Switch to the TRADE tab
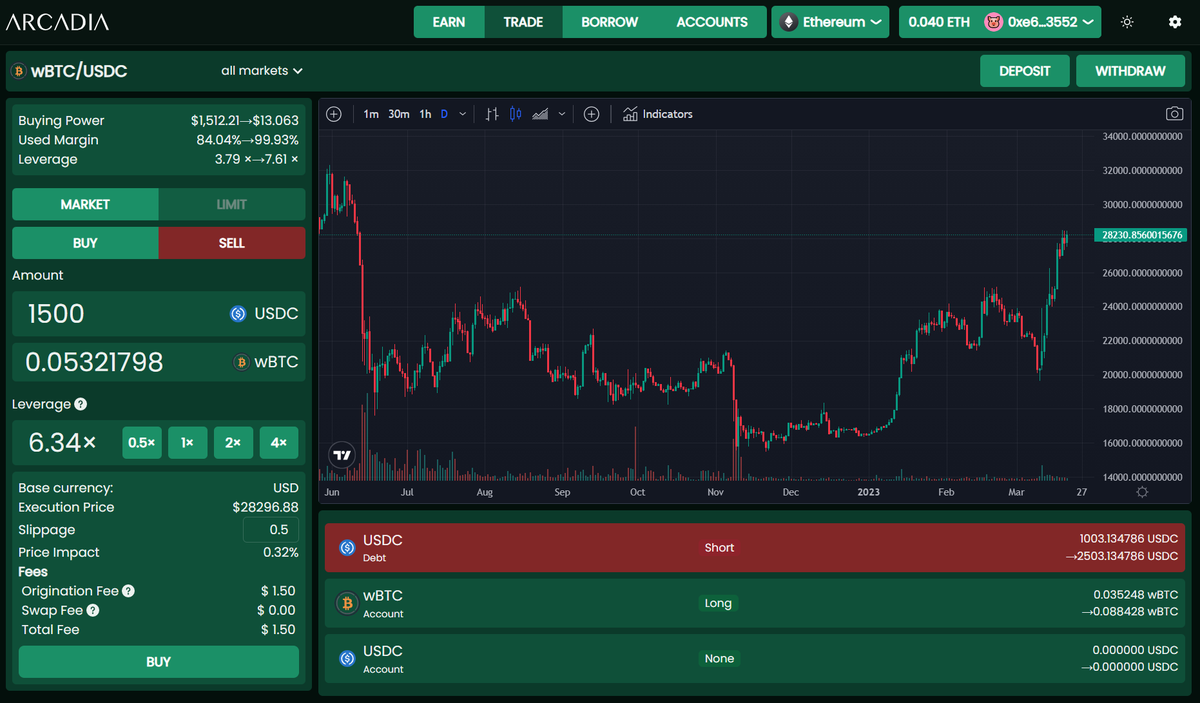 point(523,22)
